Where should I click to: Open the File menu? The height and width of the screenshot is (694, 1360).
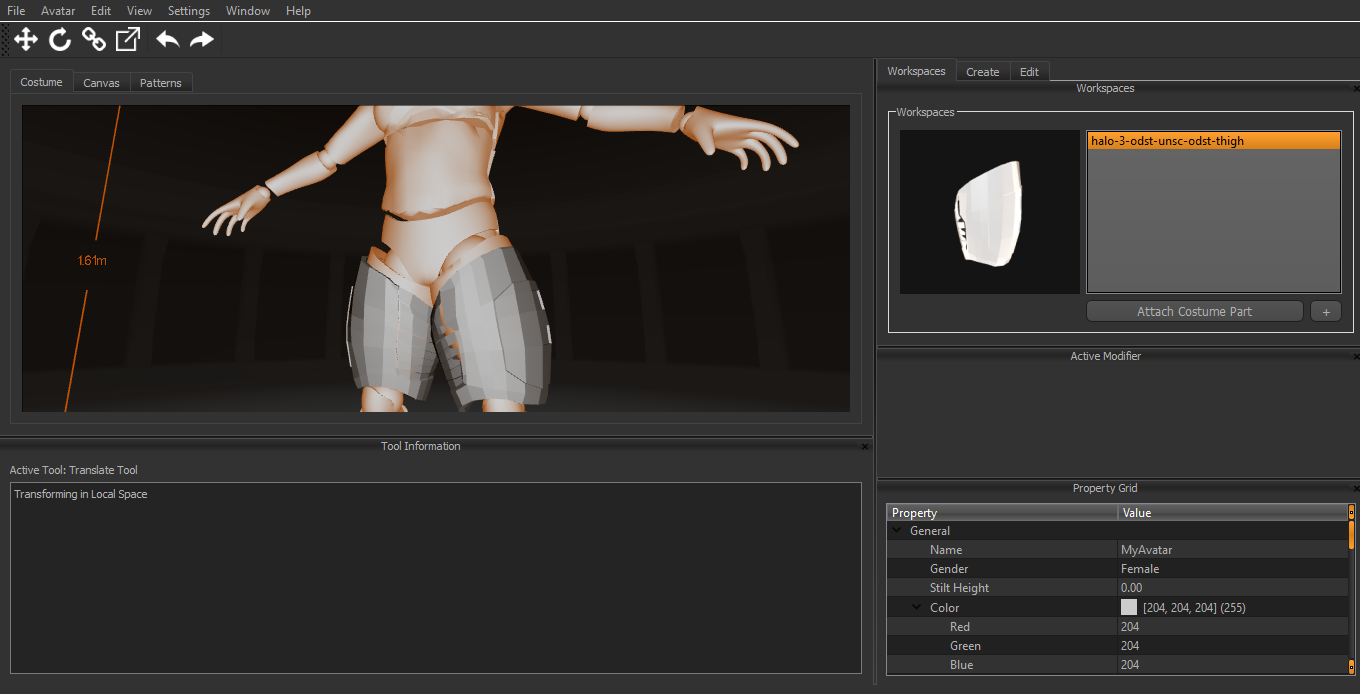click(x=16, y=11)
